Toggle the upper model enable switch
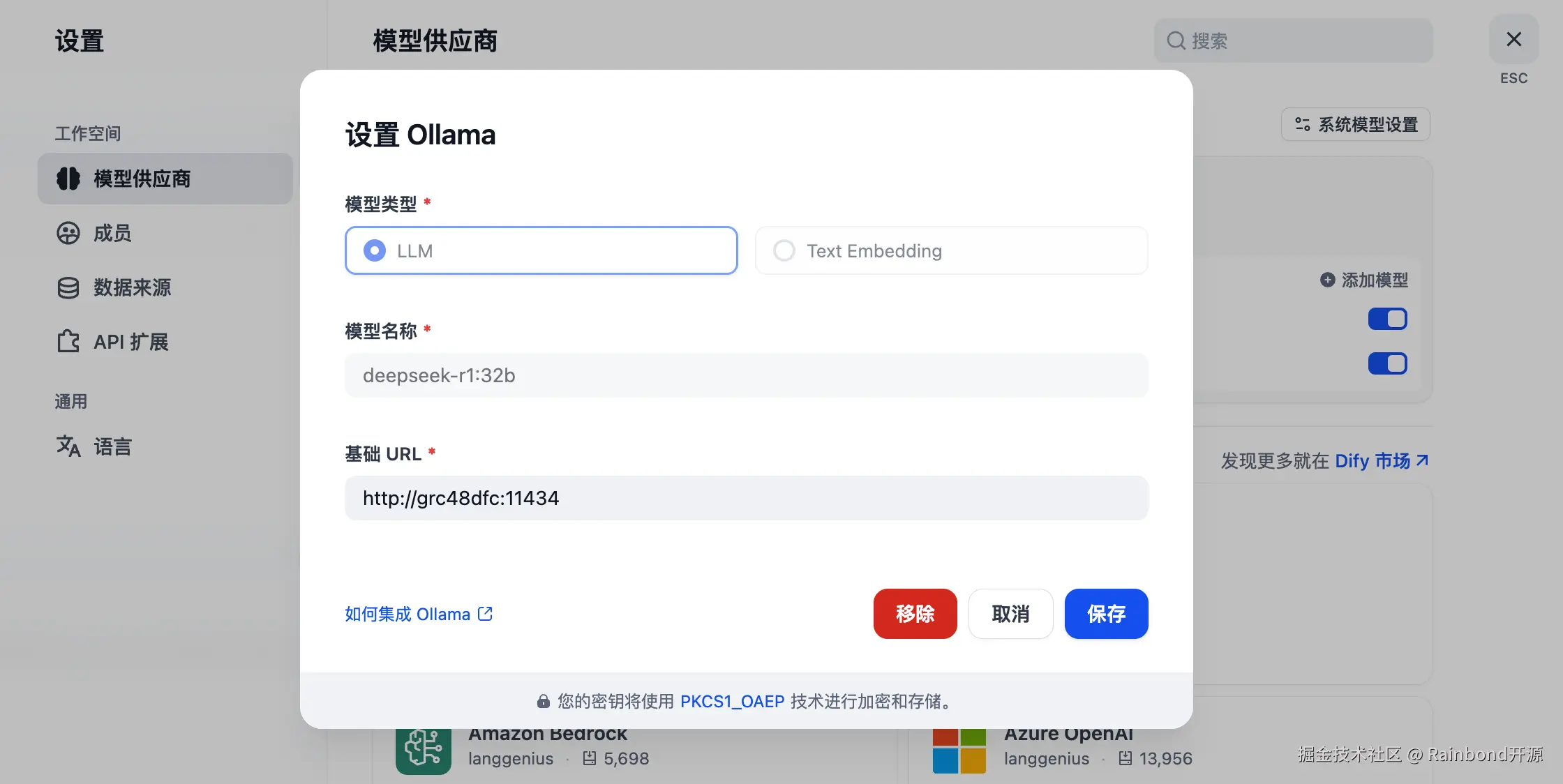1563x784 pixels. click(1387, 319)
